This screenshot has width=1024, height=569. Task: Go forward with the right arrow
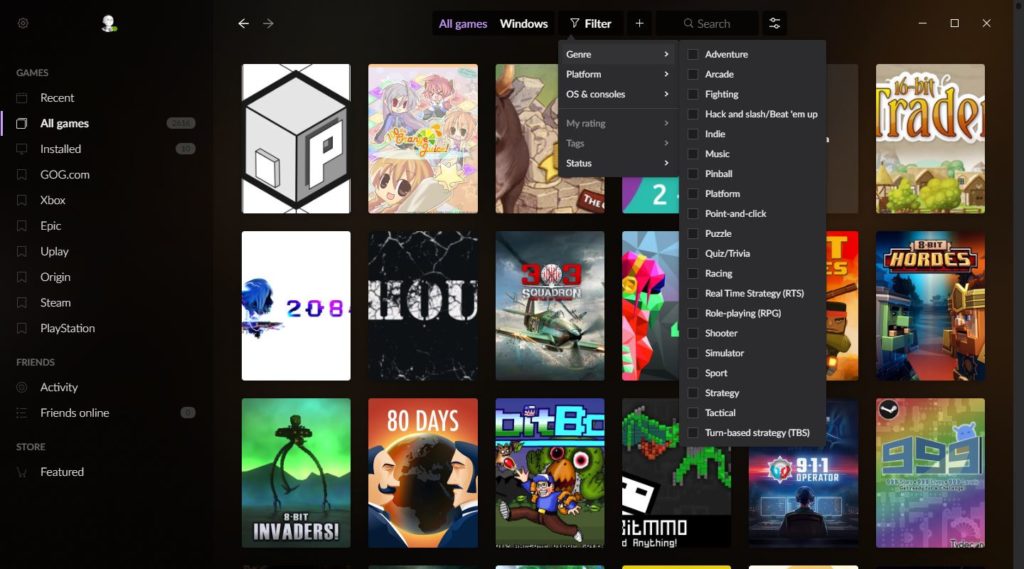point(268,23)
